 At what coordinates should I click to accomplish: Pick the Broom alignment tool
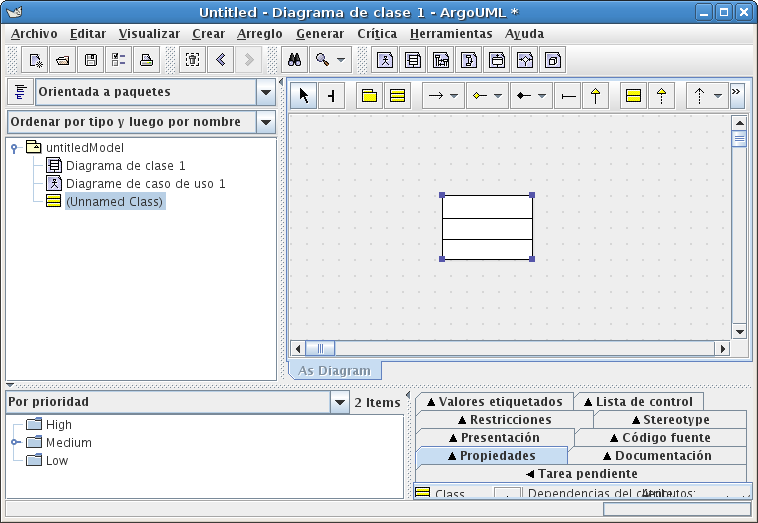click(x=332, y=96)
